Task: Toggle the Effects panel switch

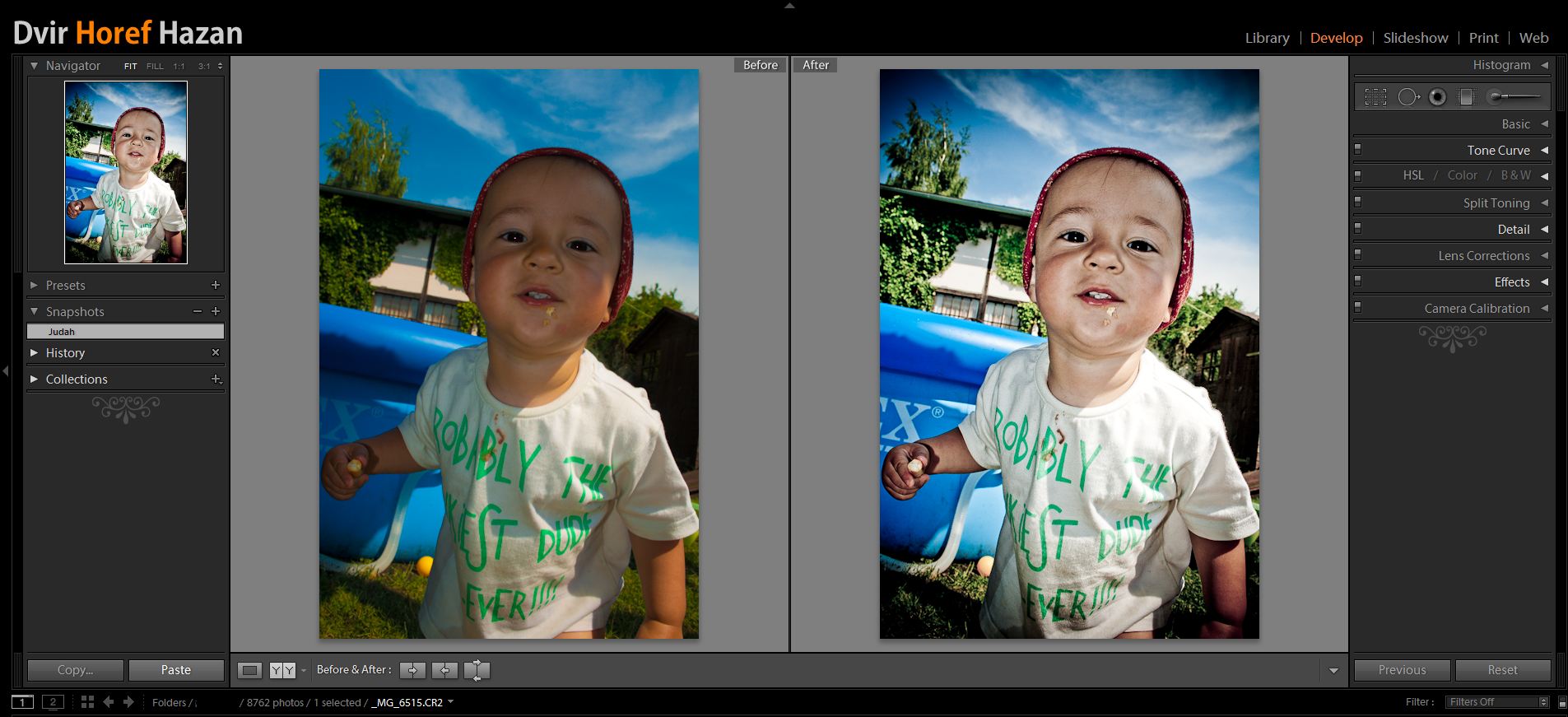Action: click(x=1358, y=281)
